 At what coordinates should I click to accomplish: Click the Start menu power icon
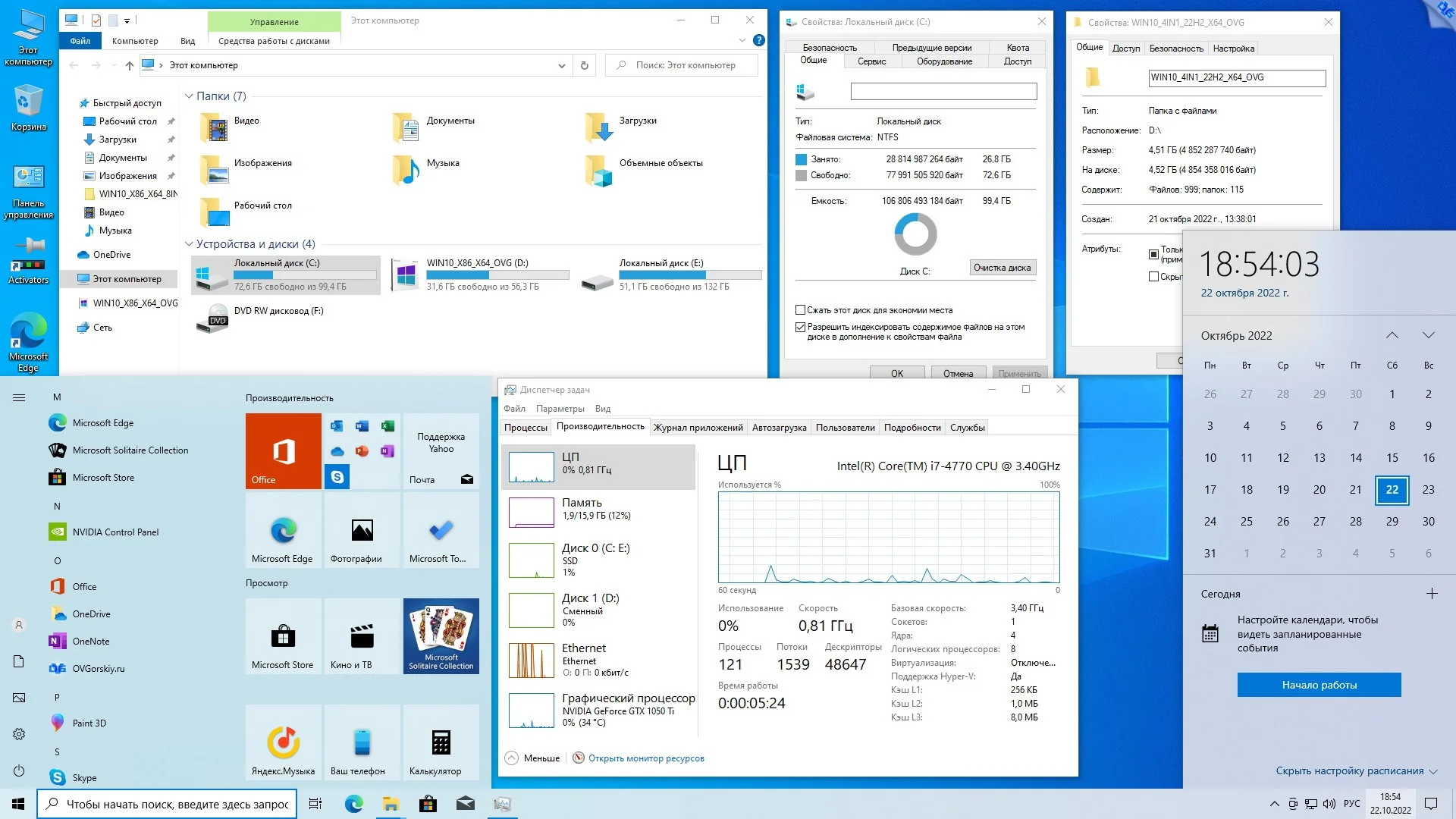tap(19, 770)
